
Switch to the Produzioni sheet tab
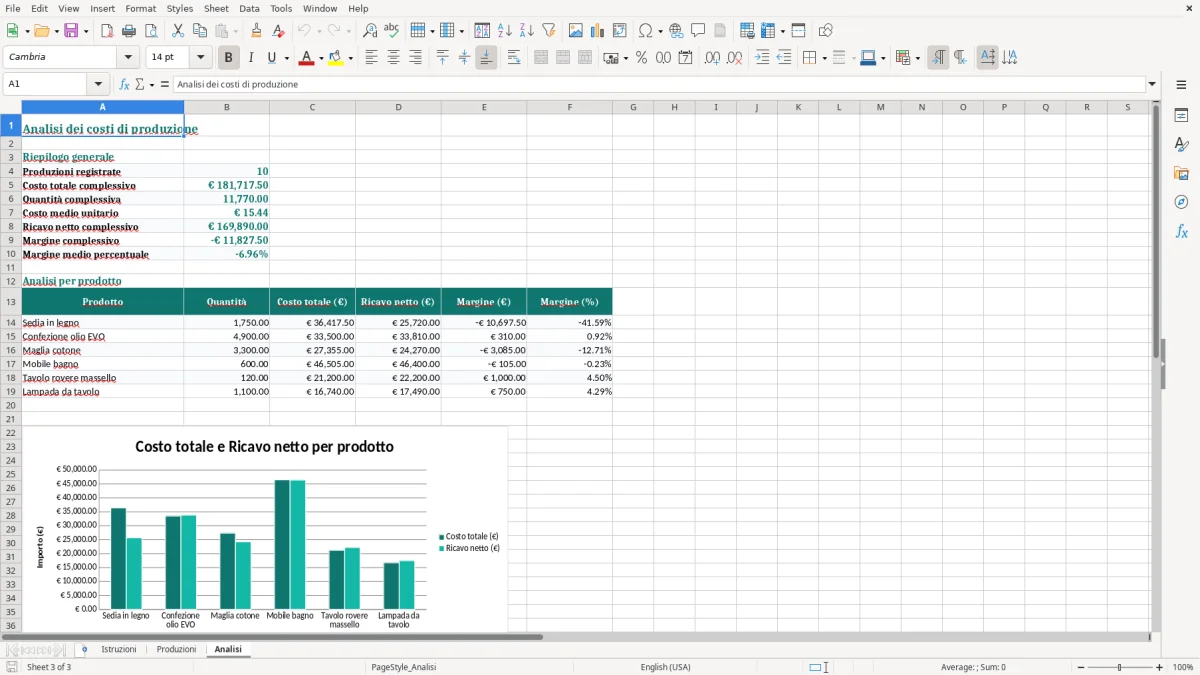point(176,649)
